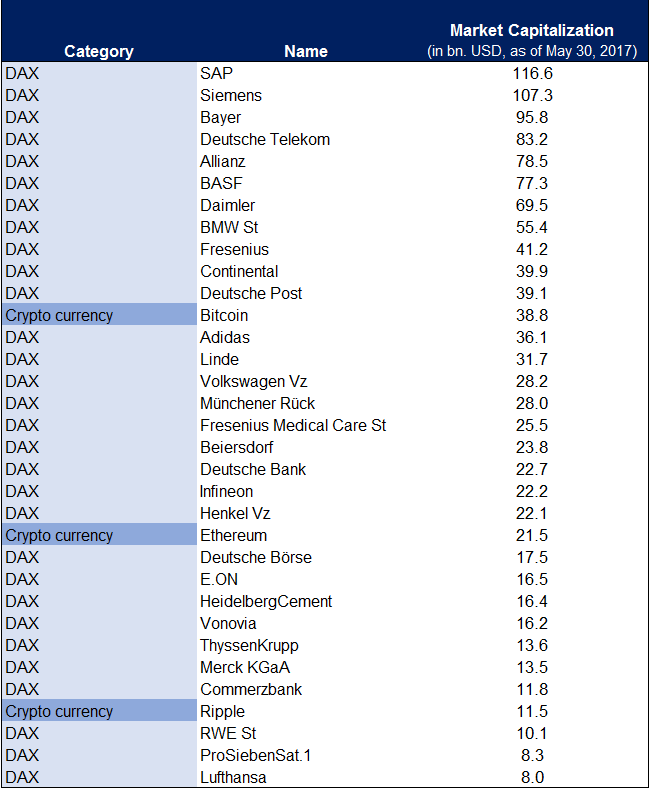Select the ProSiebenSat.1 cell
This screenshot has width=652, height=791.
pyautogui.click(x=256, y=756)
